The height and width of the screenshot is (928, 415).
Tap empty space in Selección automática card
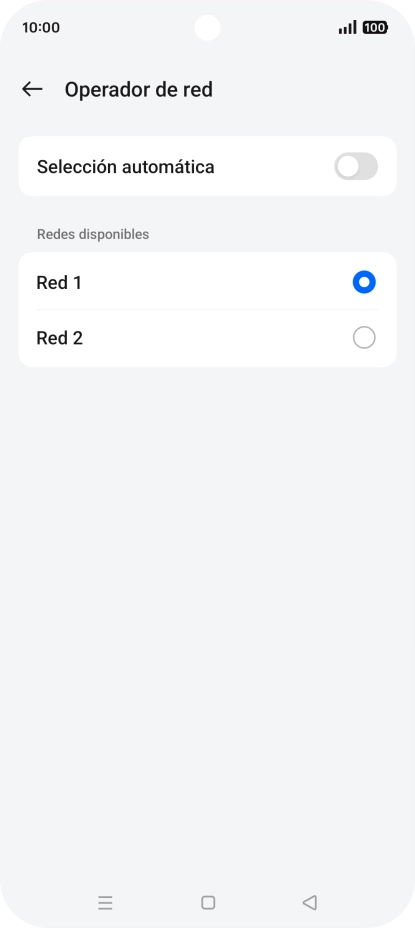272,166
